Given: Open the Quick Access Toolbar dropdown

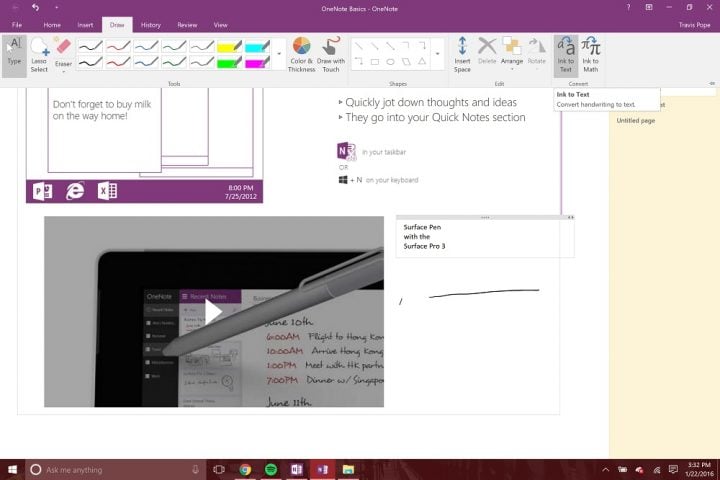Looking at the screenshot, I should click(56, 7).
